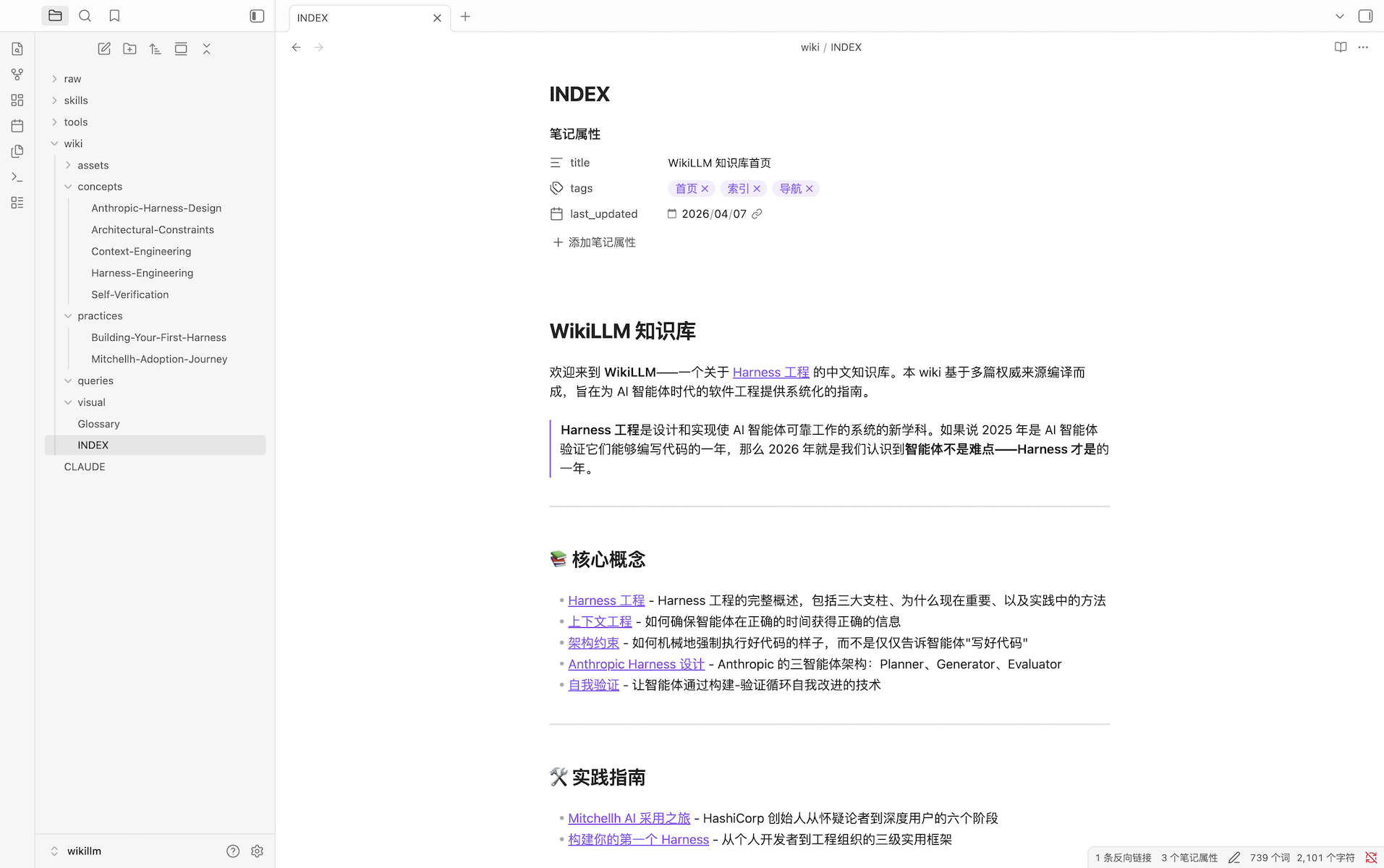1384x868 pixels.
Task: Open the wikillm vault switcher
Action: 84,851
